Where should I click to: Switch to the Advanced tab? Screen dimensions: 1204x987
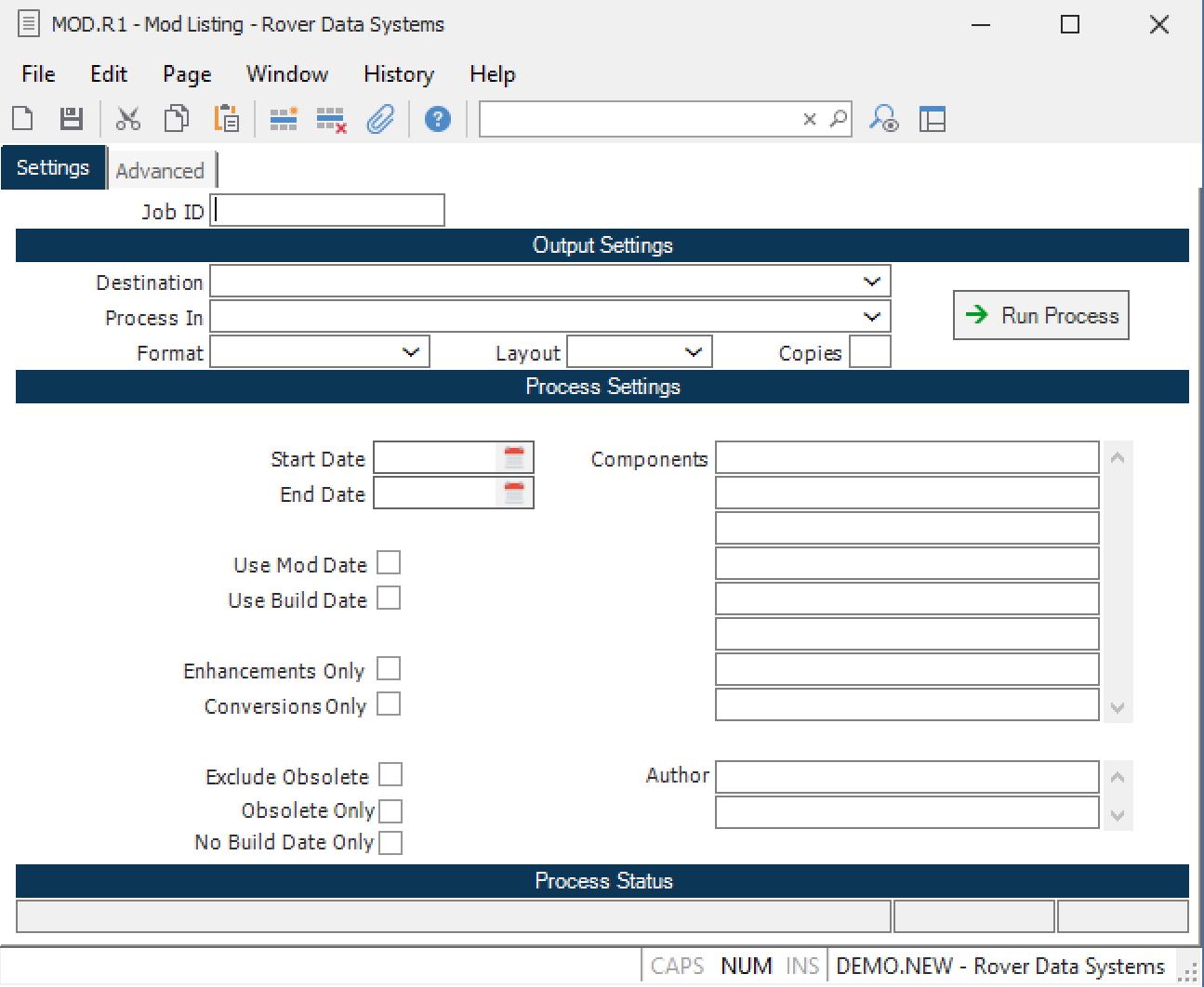[160, 171]
